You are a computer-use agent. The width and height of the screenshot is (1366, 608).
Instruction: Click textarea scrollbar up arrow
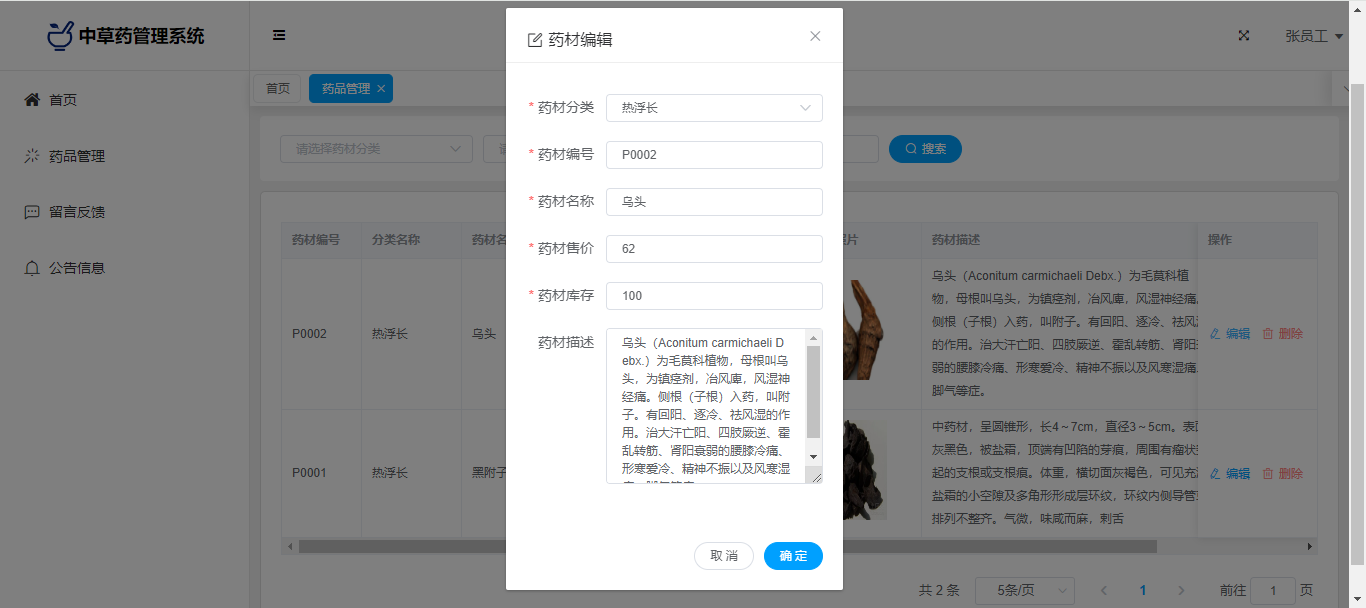(813, 337)
